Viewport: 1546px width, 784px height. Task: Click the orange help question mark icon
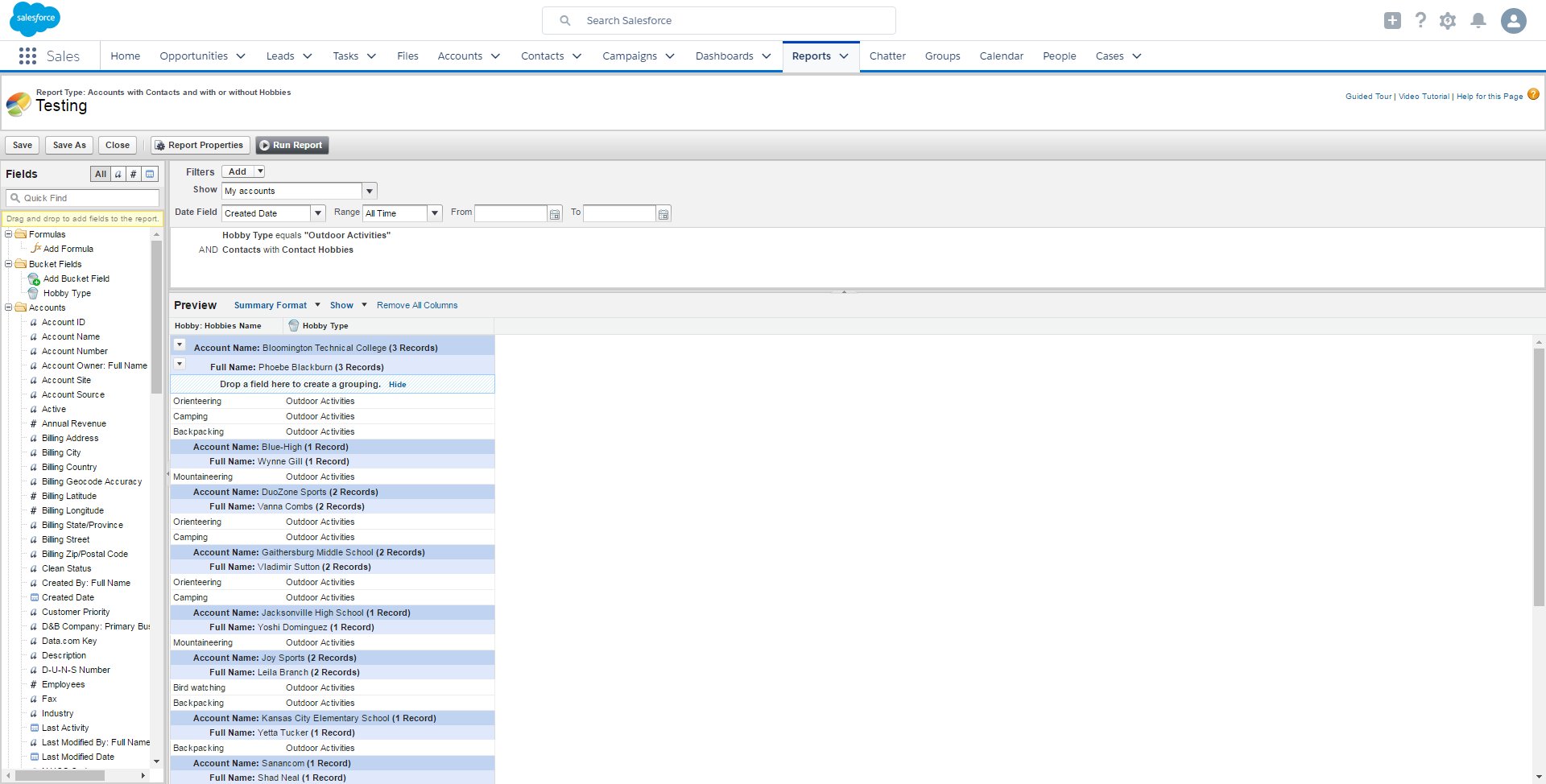pyautogui.click(x=1533, y=94)
